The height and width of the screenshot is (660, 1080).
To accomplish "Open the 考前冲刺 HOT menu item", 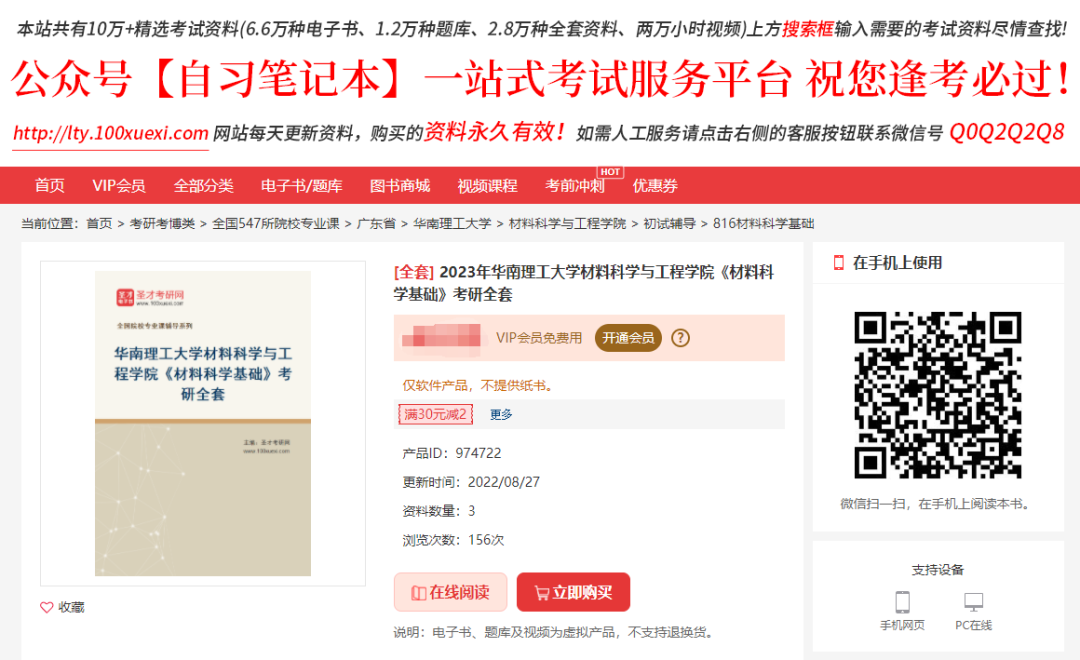I will (574, 185).
